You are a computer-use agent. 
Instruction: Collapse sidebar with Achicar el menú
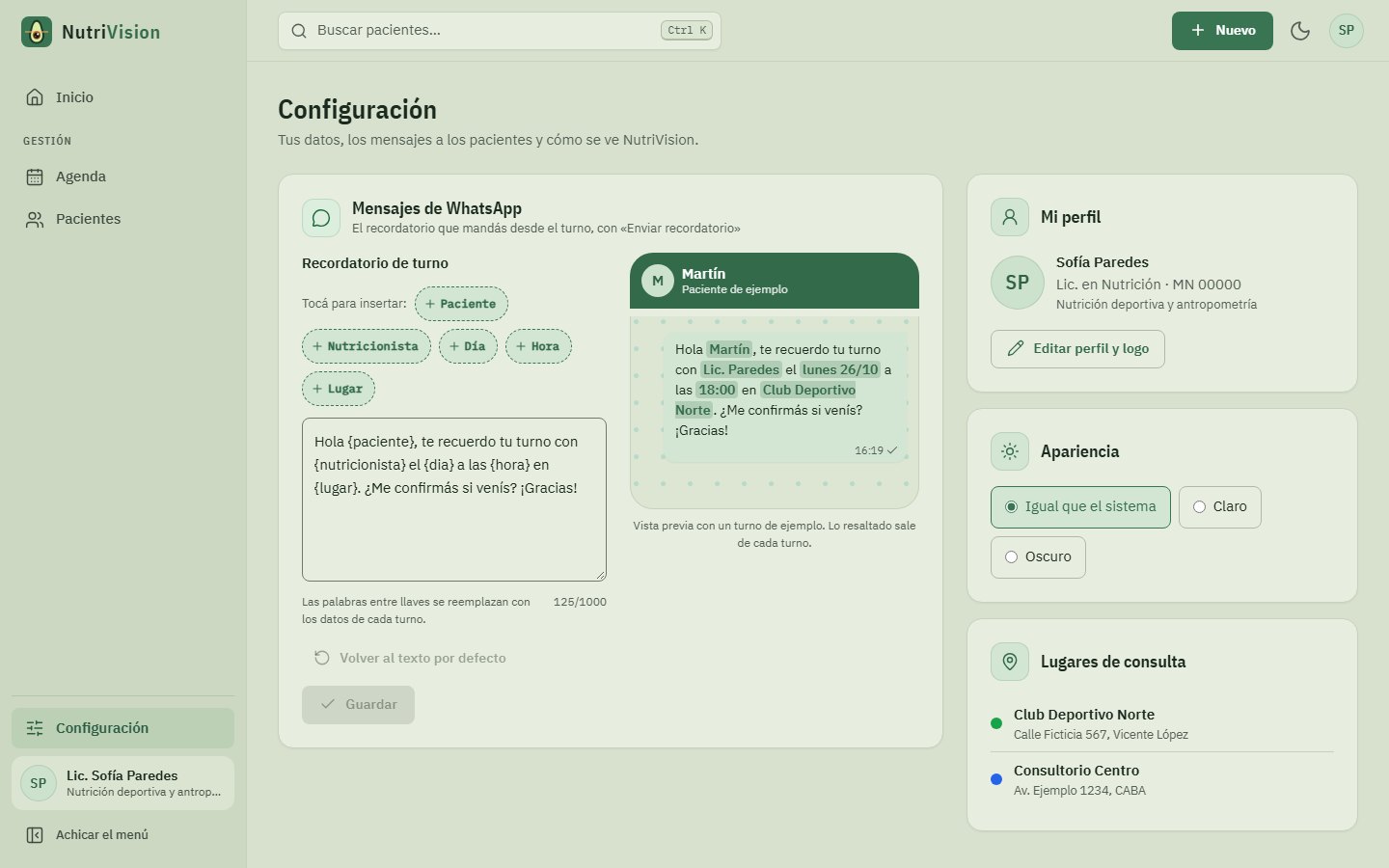click(x=123, y=835)
